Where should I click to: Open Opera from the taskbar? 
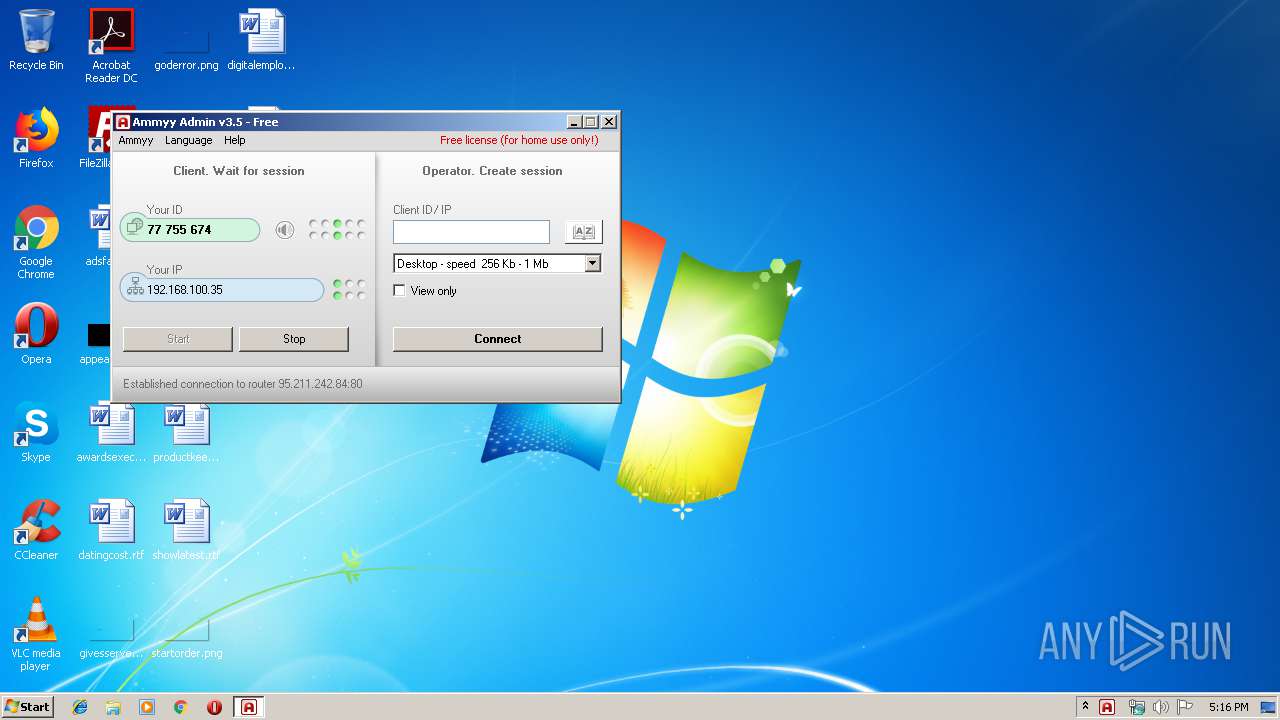coord(214,707)
